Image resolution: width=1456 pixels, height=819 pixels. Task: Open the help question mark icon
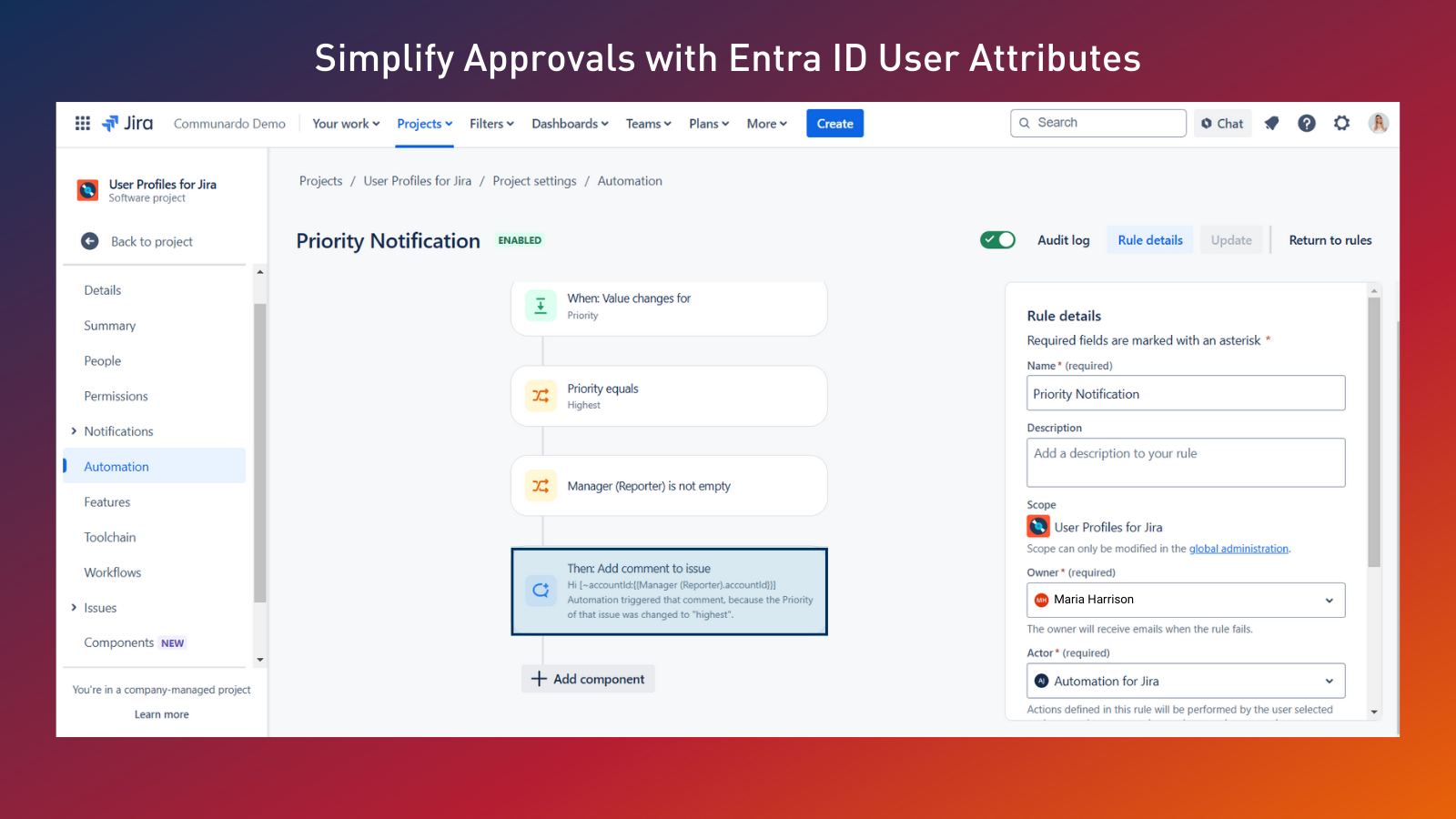coord(1307,123)
